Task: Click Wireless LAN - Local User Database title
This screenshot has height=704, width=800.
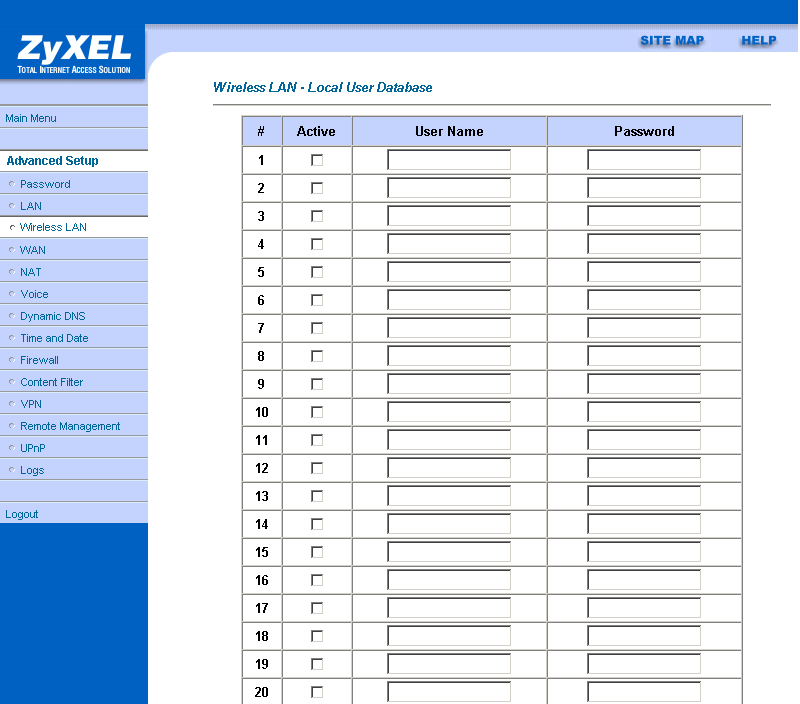Action: pos(322,87)
